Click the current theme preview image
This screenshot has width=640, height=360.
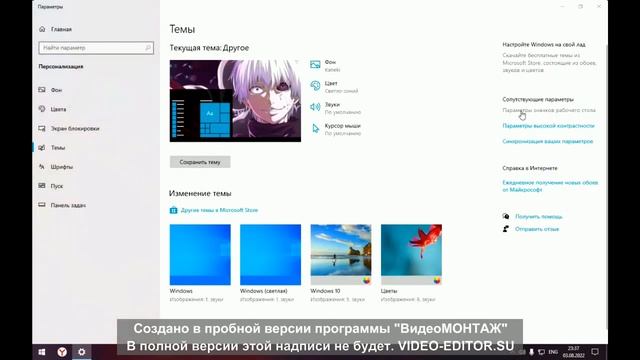[x=235, y=101]
